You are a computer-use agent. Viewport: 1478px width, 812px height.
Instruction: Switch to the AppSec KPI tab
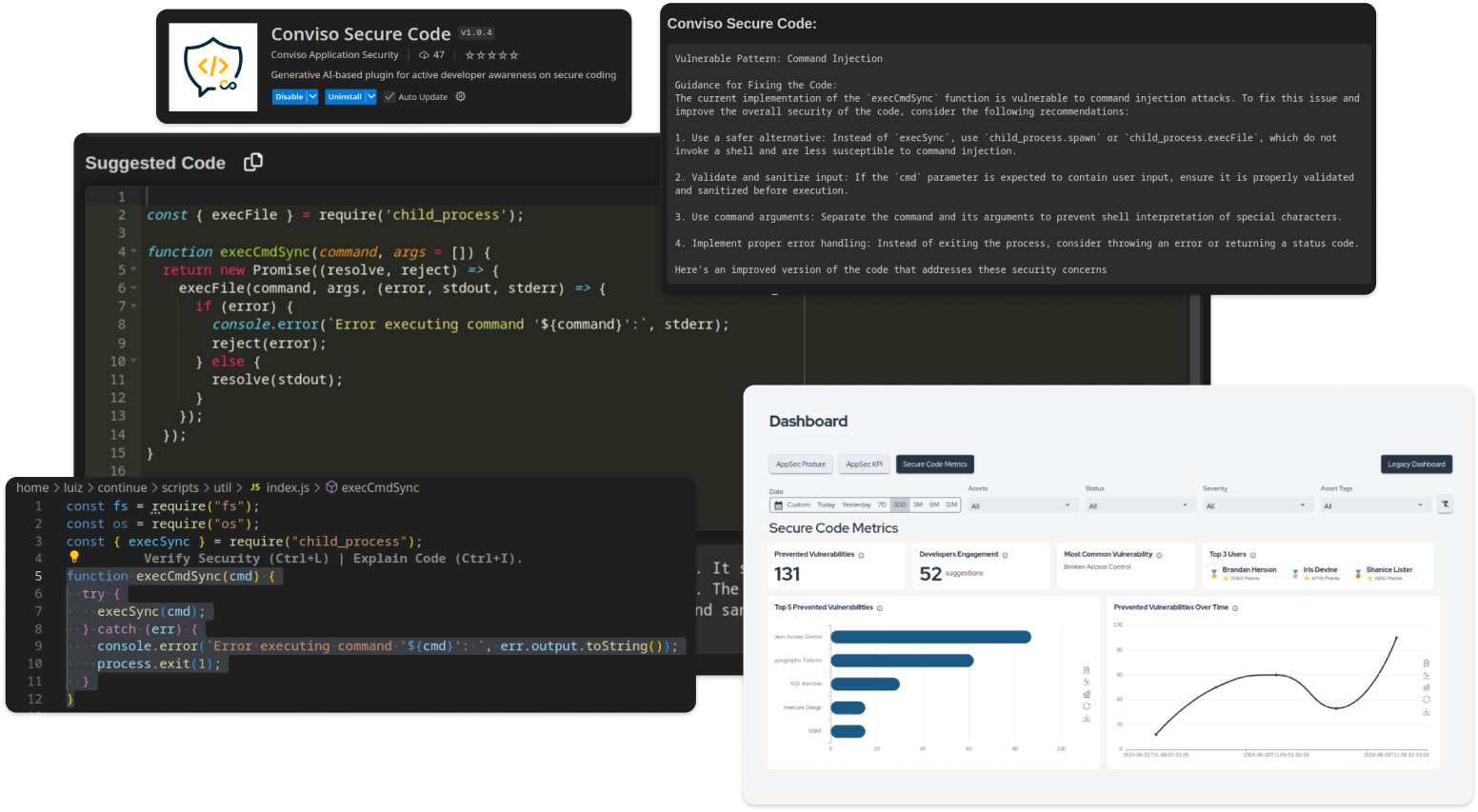[865, 465]
